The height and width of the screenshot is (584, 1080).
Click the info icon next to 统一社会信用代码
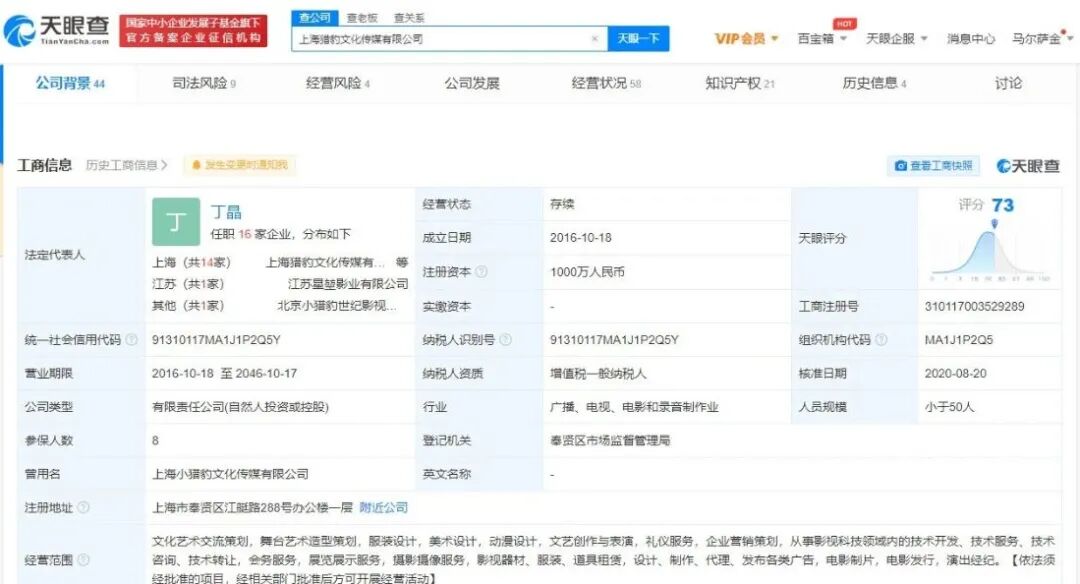(132, 339)
